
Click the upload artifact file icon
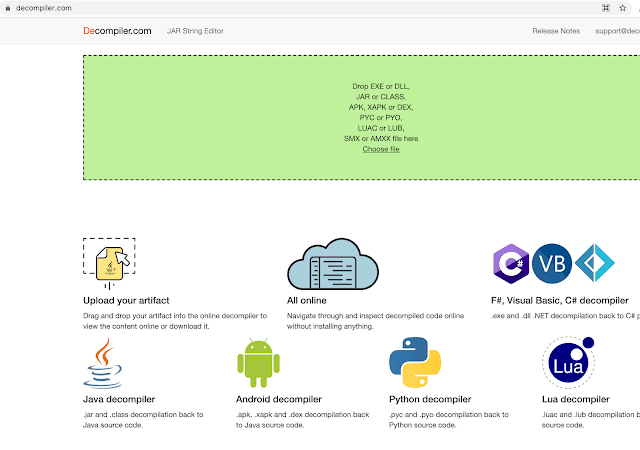click(x=109, y=263)
